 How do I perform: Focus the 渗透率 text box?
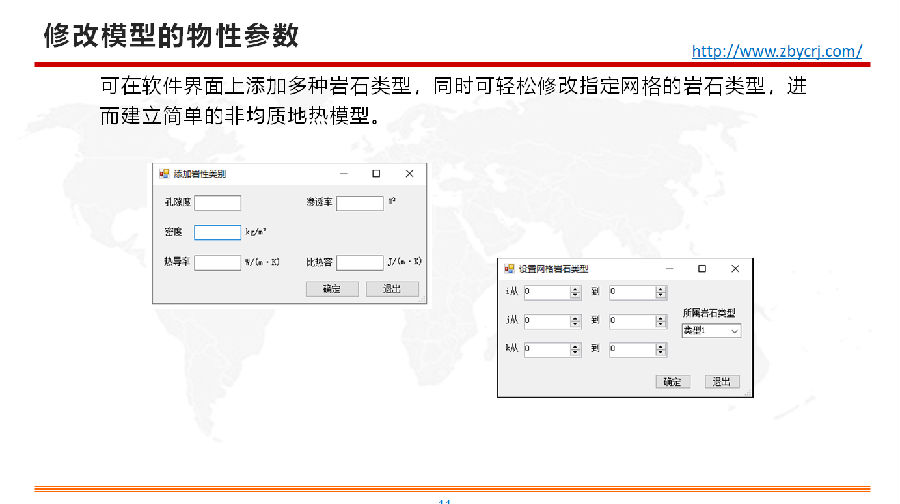[x=359, y=204]
